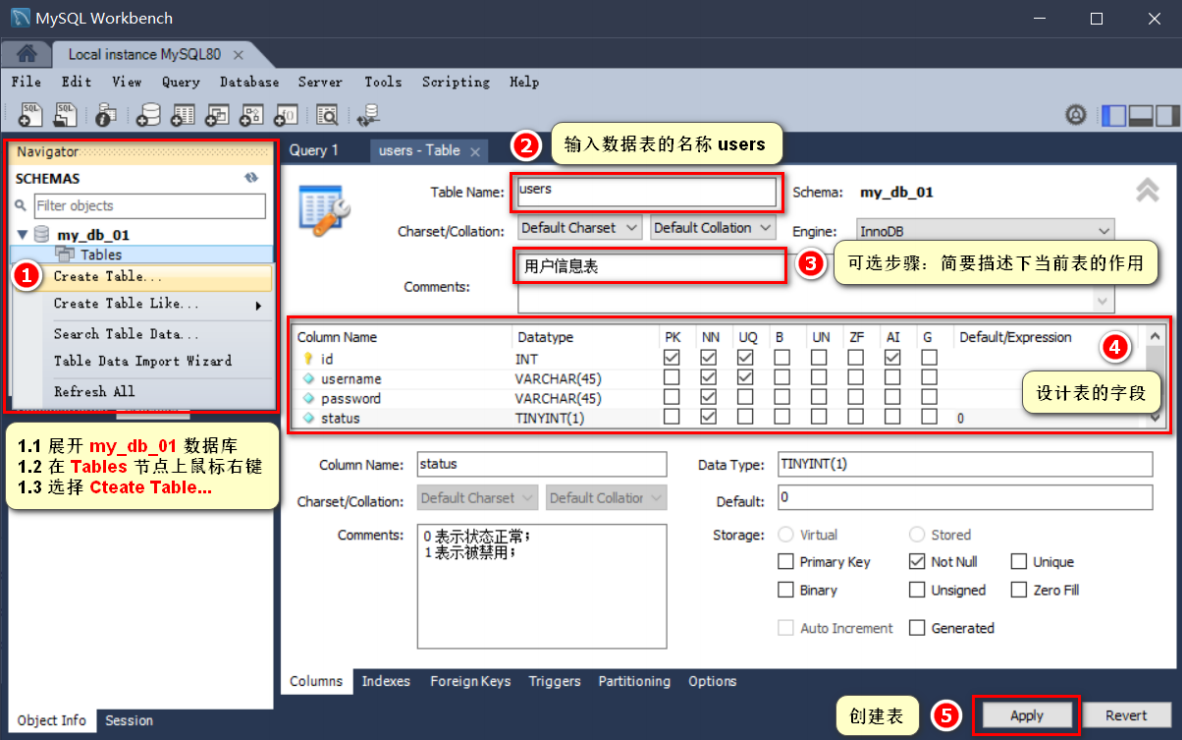This screenshot has width=1182, height=740.
Task: Switch to the Query 1 tab
Action: pos(314,150)
